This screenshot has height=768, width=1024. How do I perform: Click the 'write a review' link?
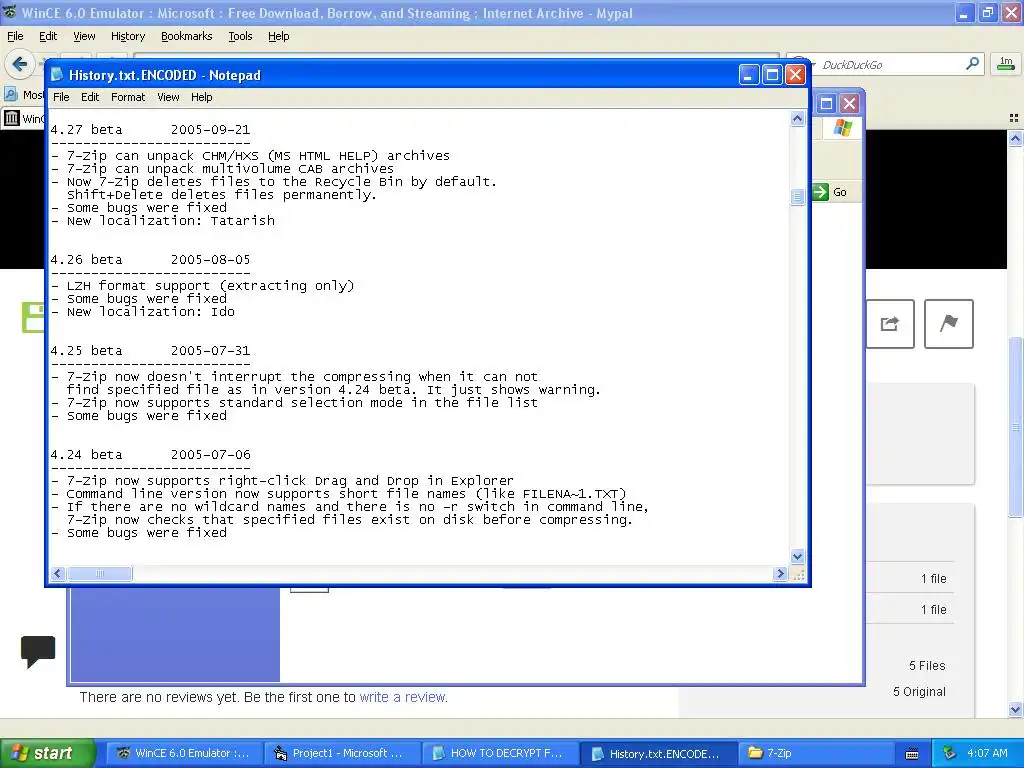(403, 697)
